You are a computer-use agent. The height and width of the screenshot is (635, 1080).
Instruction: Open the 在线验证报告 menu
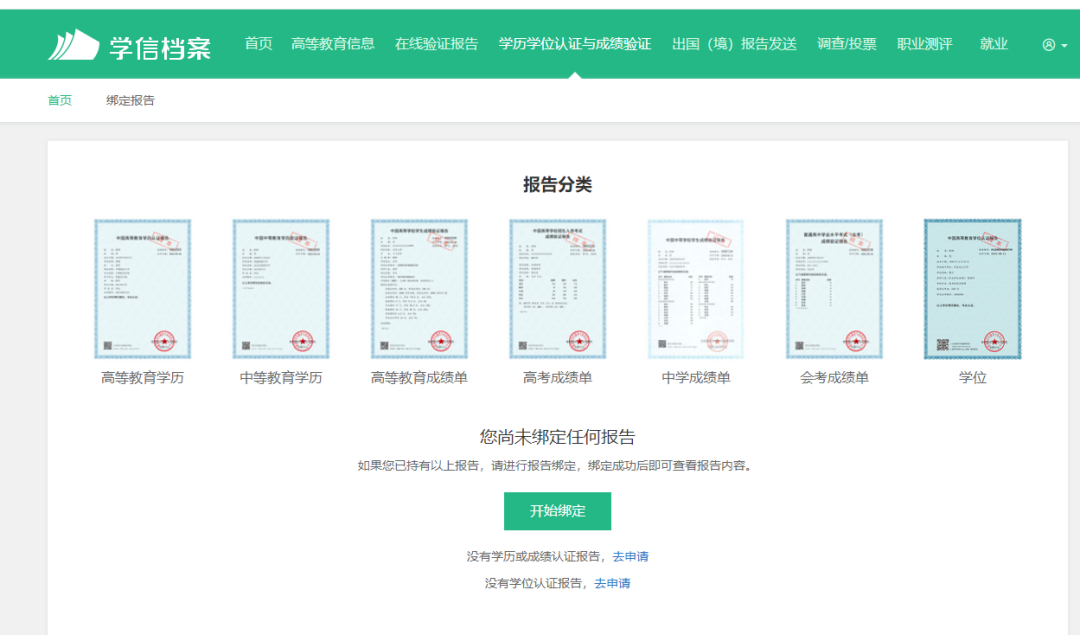[x=437, y=44]
